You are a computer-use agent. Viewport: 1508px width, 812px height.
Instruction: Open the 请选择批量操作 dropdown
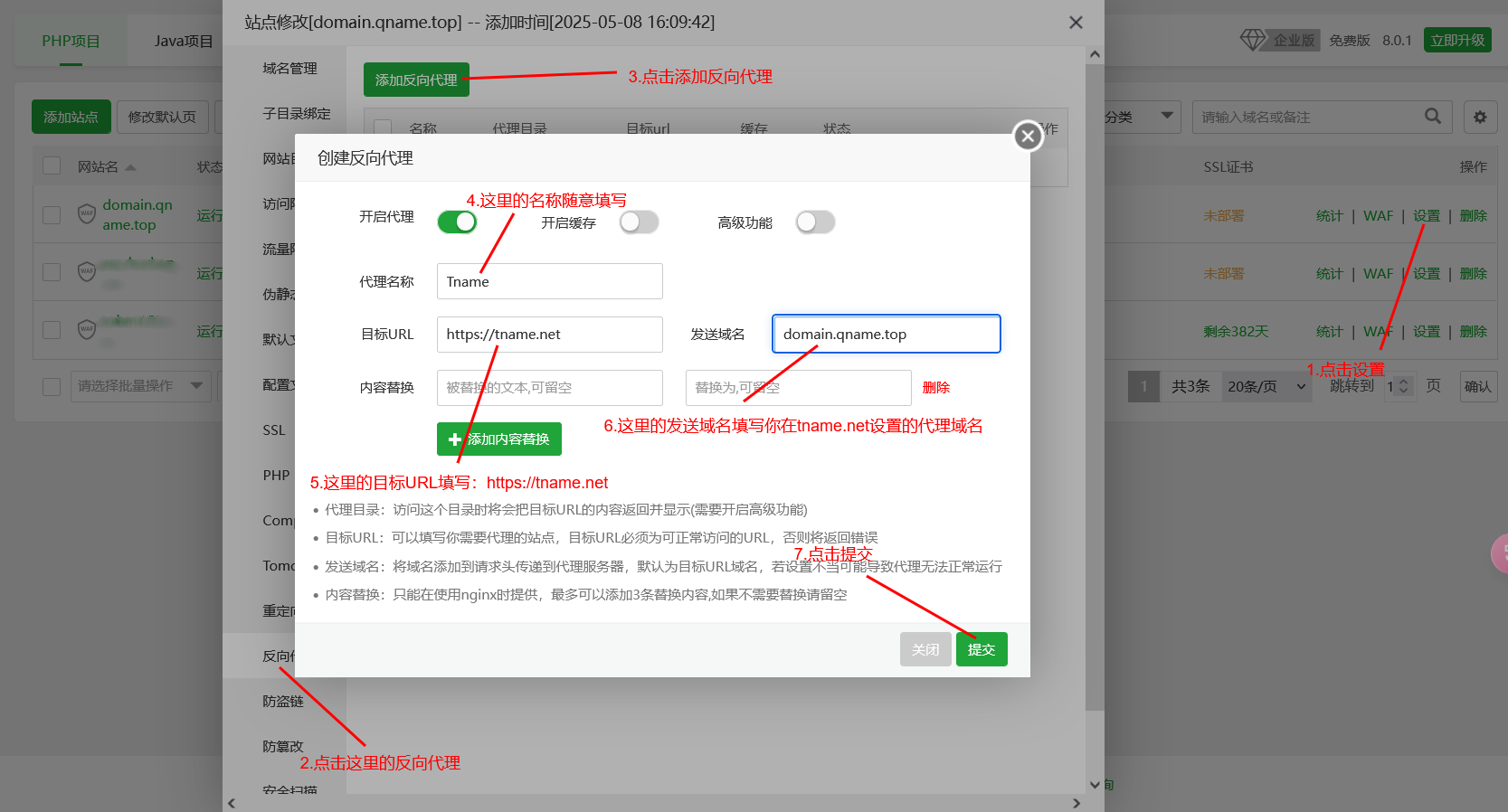pos(140,386)
